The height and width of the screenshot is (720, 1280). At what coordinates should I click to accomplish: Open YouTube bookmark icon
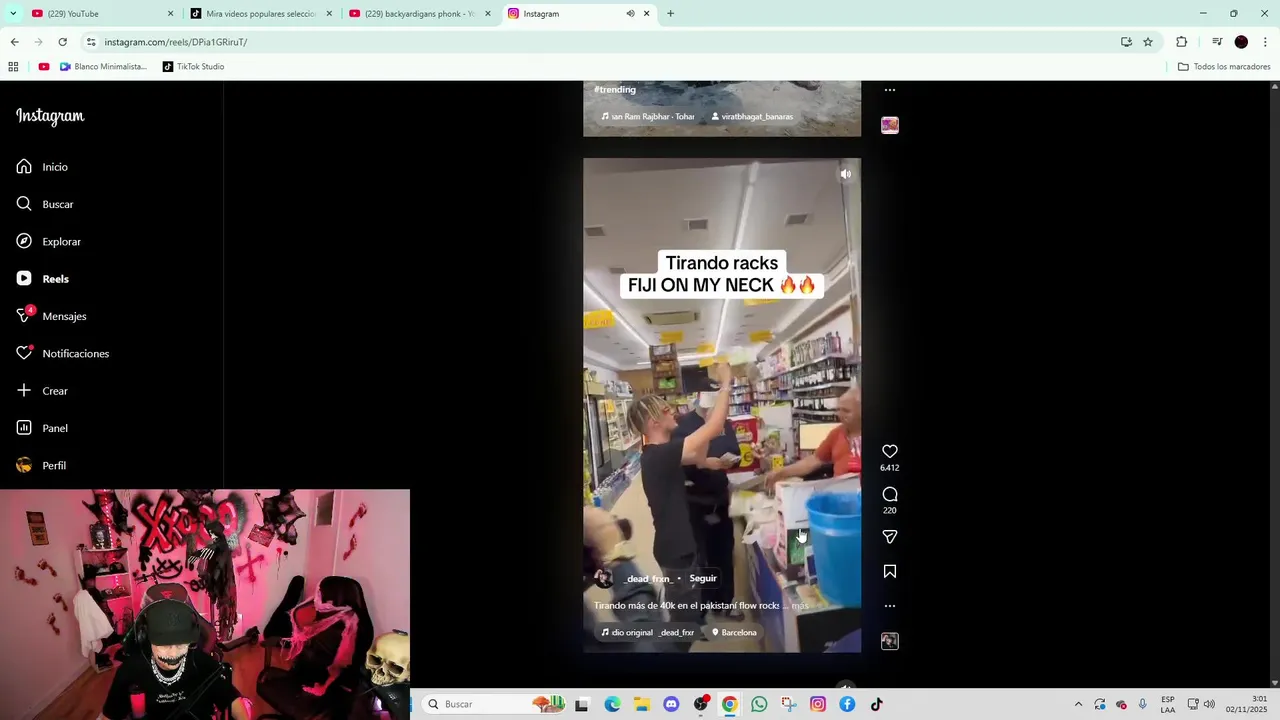[44, 67]
